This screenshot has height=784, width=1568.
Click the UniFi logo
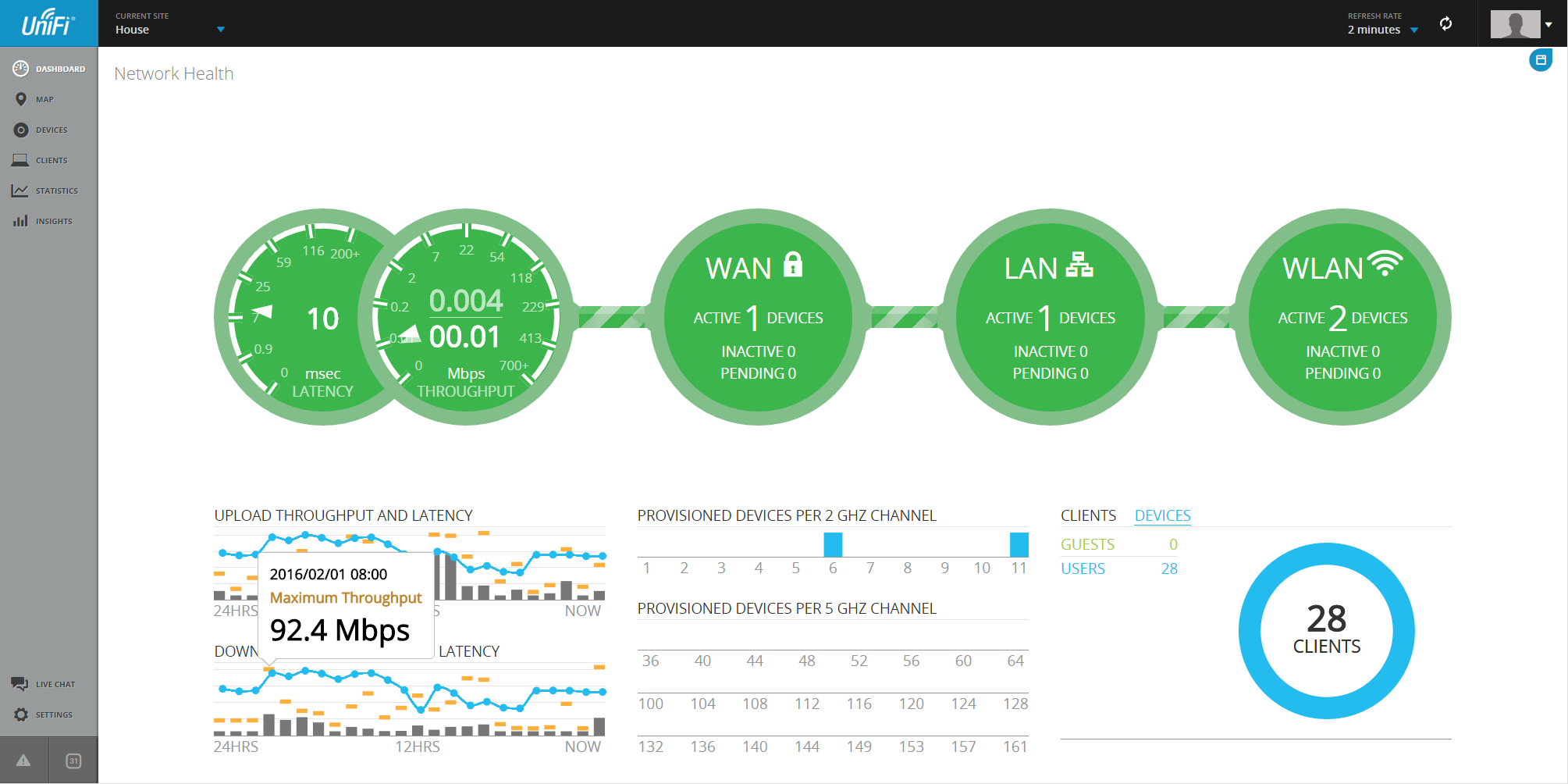click(48, 23)
